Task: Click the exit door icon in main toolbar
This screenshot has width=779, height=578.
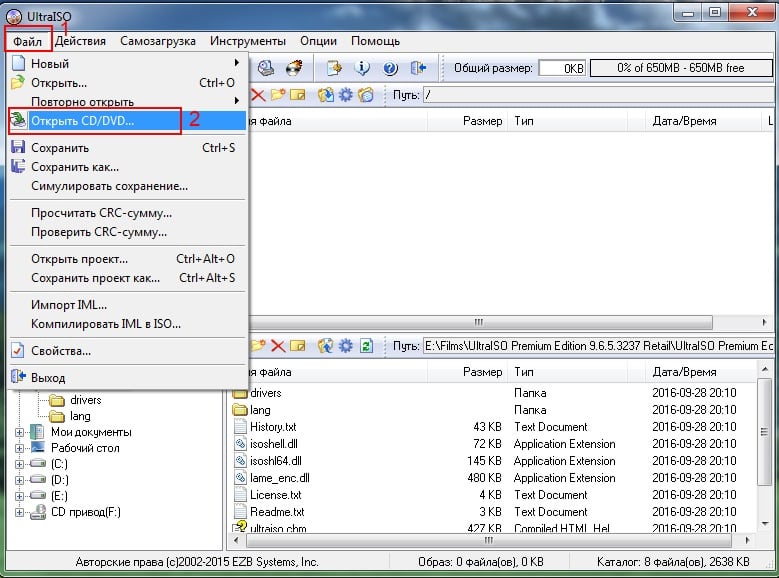Action: [x=418, y=68]
